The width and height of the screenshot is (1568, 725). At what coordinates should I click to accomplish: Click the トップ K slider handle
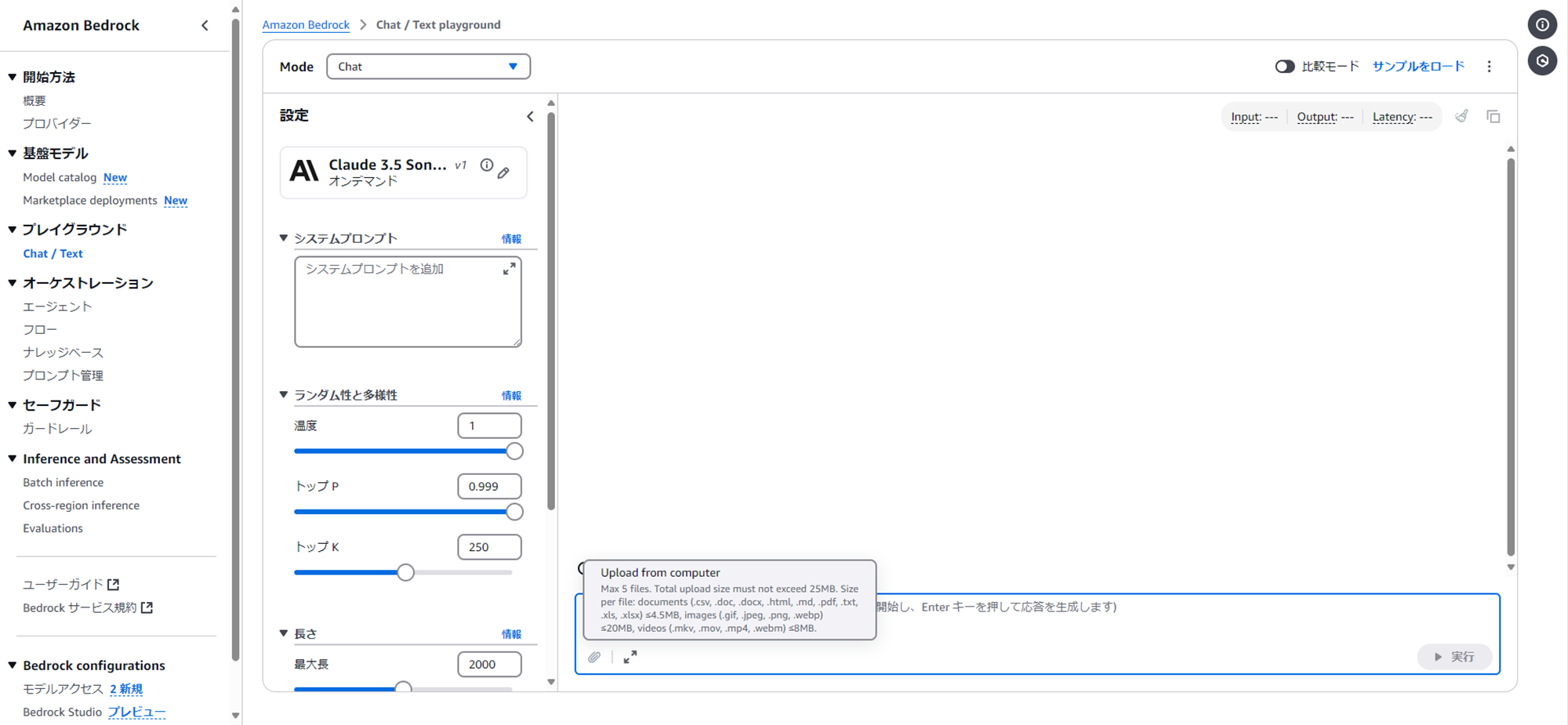[405, 573]
